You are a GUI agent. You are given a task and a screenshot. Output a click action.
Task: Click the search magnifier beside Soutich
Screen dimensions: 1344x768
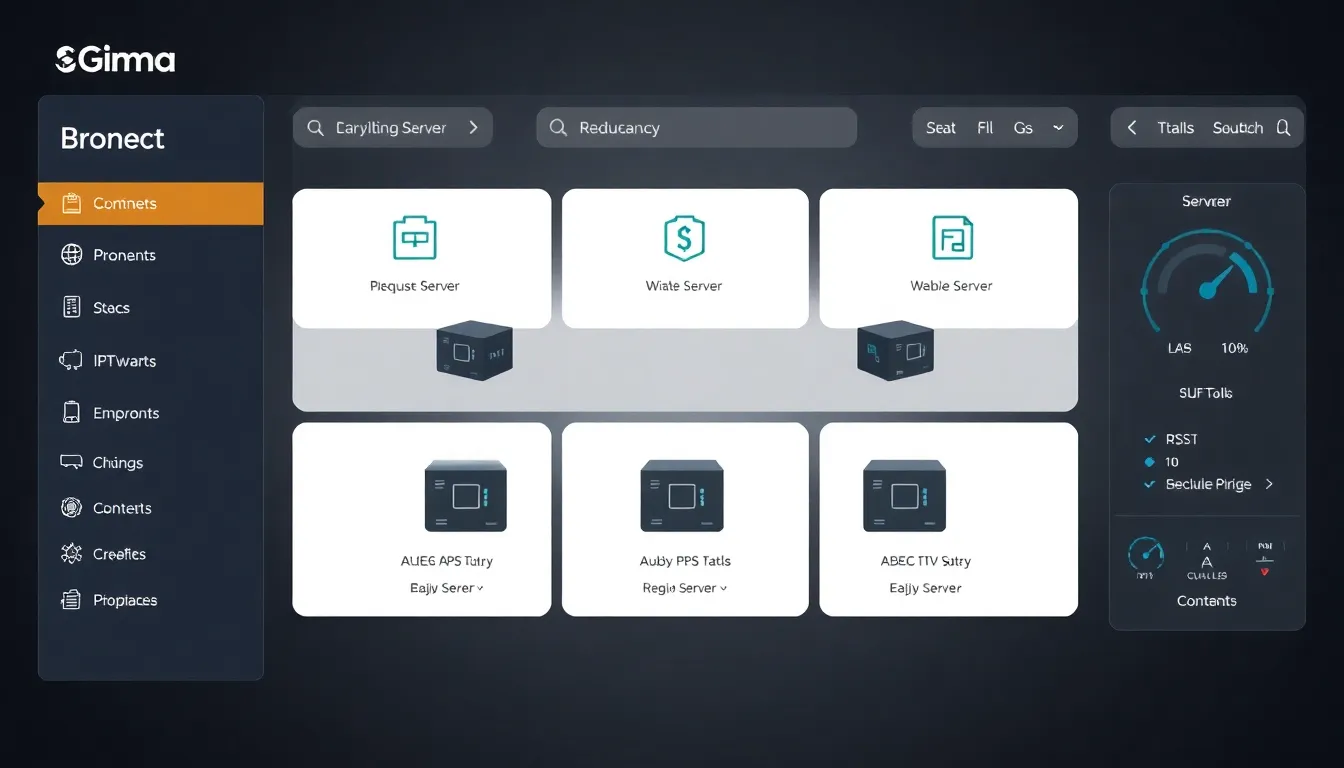[x=1283, y=128]
